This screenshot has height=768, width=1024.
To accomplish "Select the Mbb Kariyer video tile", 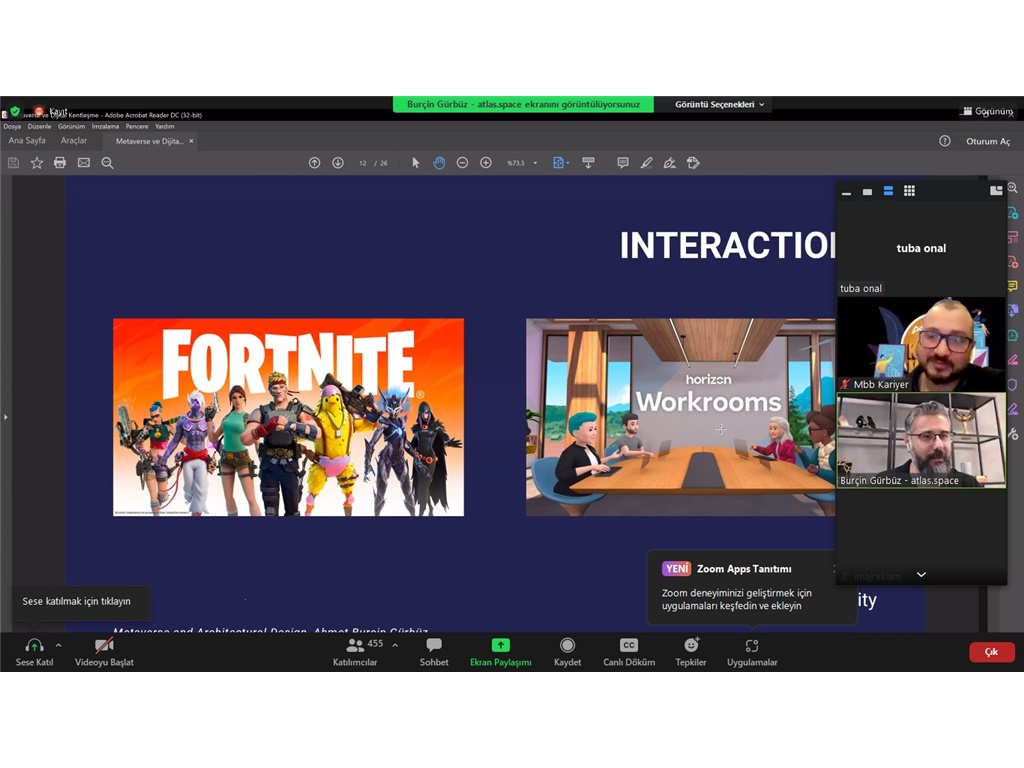I will (921, 344).
